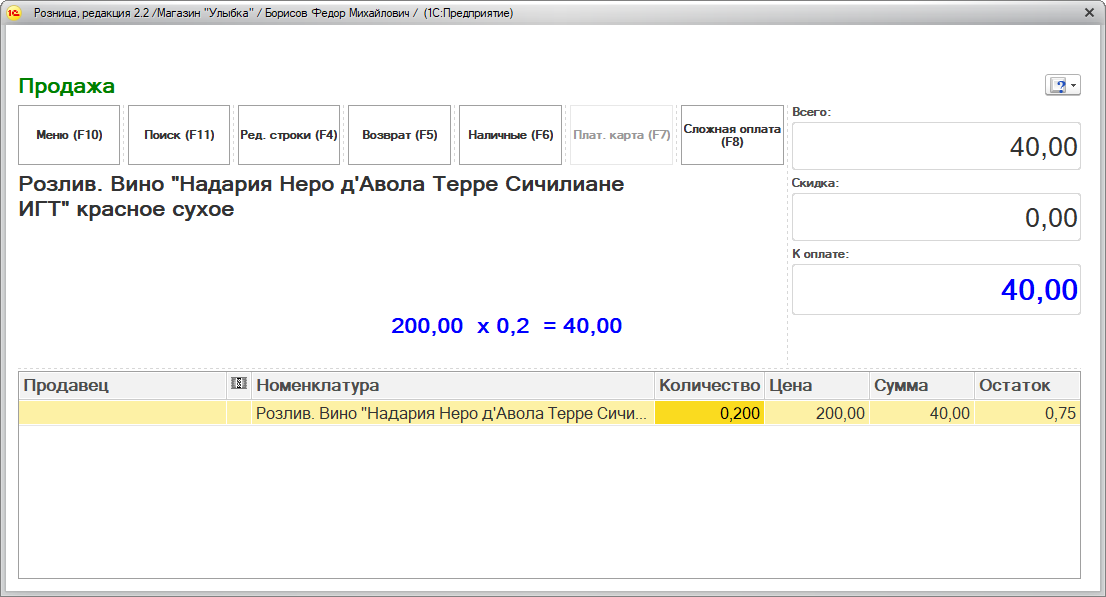Click the empty Продавец cell in the row

point(122,413)
